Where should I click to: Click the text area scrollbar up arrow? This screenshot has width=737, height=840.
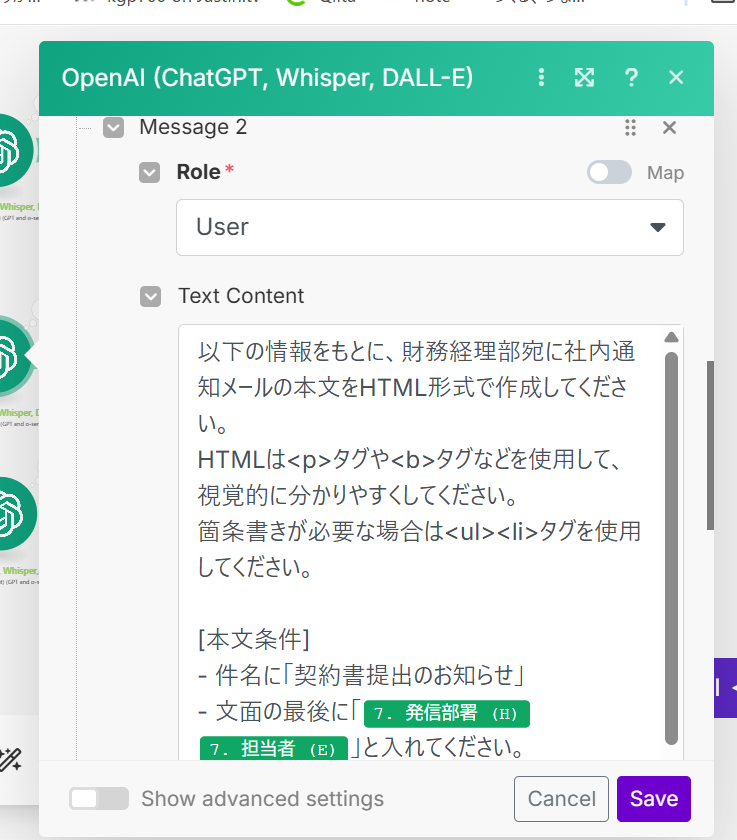click(671, 337)
